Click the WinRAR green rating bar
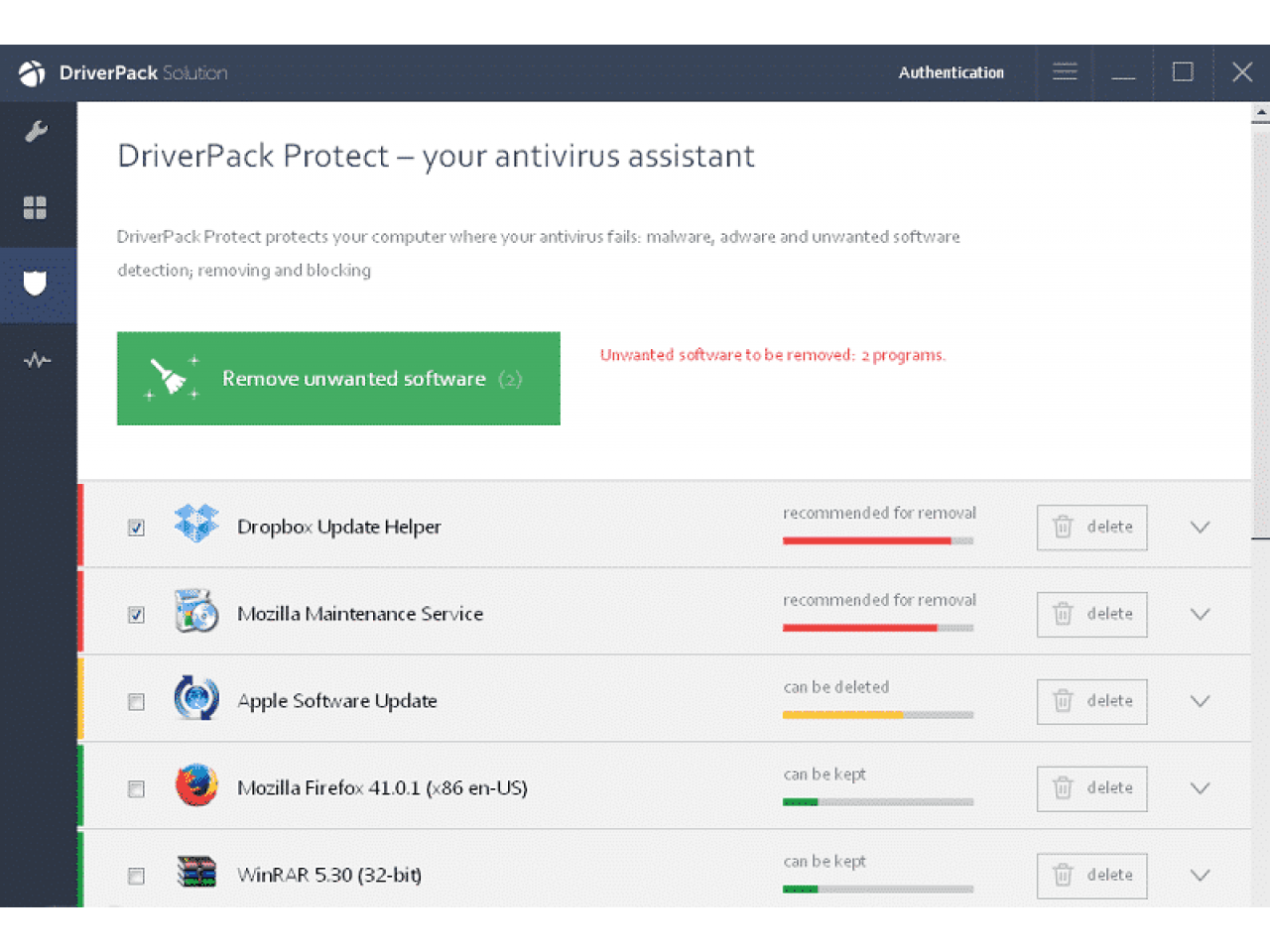Screen dimensions: 1270x952 tap(878, 890)
